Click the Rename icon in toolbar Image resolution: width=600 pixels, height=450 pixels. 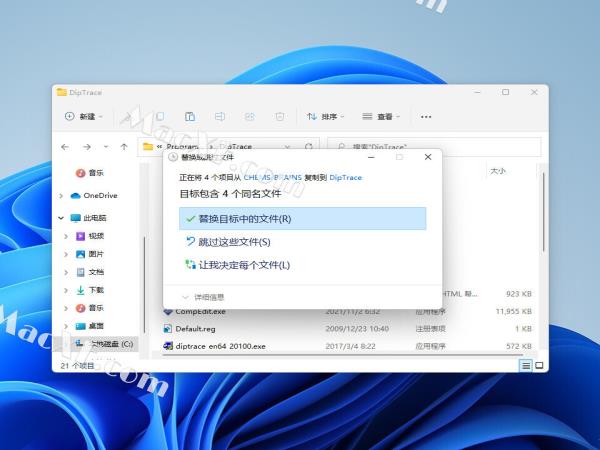pos(220,116)
